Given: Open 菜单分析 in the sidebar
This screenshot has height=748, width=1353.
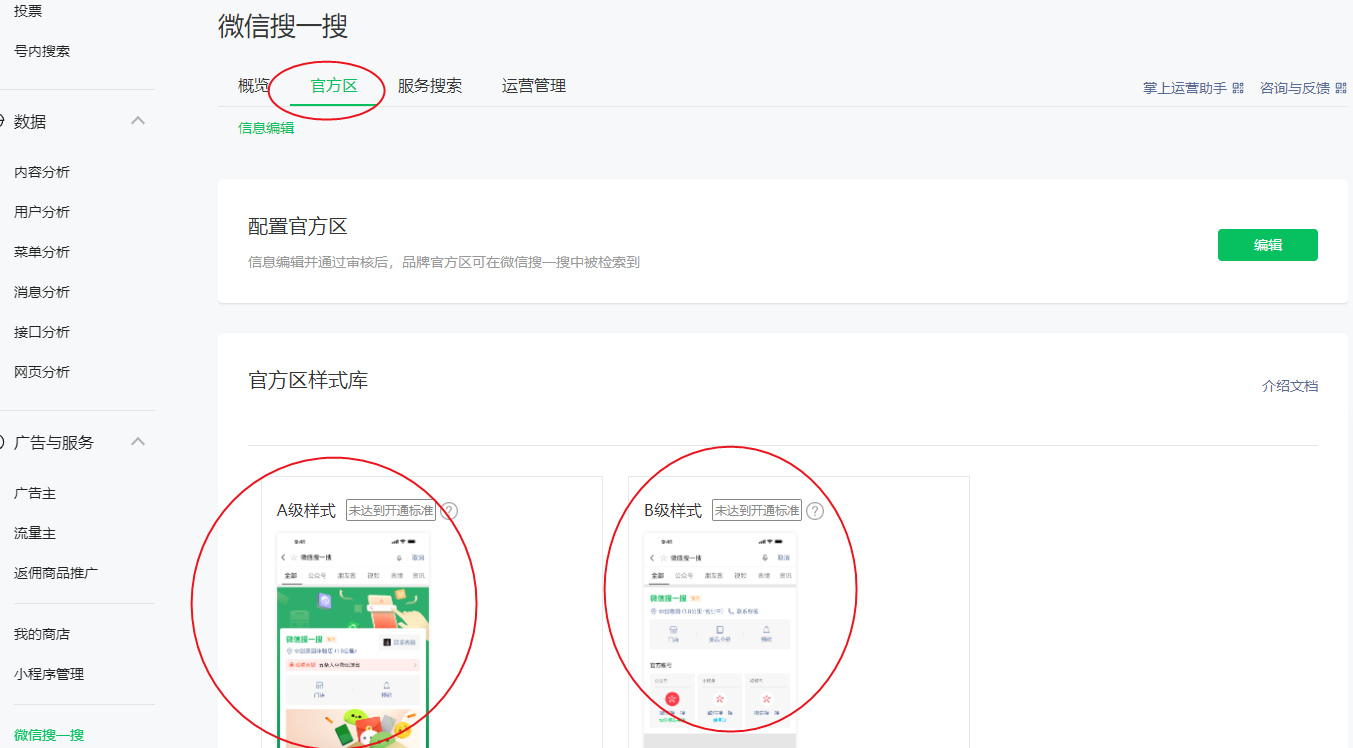Looking at the screenshot, I should 42,252.
